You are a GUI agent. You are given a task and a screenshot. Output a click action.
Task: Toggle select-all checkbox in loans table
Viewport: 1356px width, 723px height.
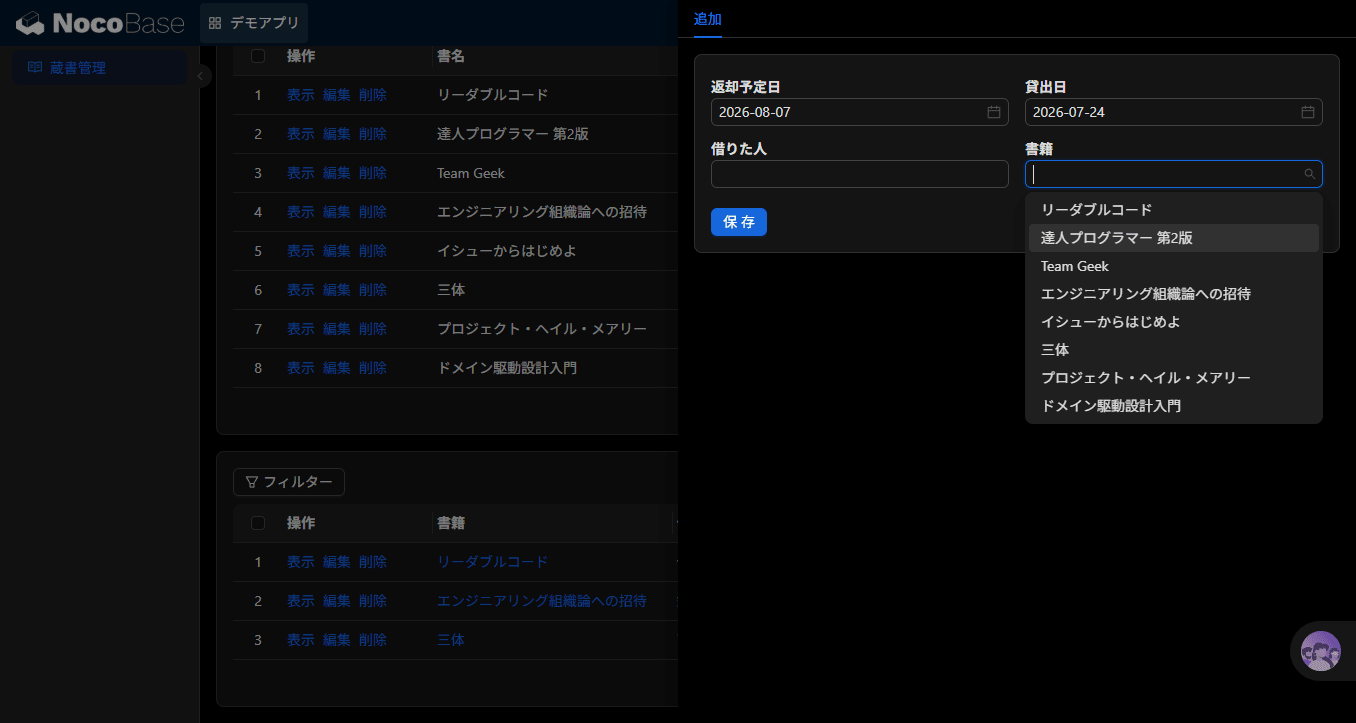coord(258,523)
